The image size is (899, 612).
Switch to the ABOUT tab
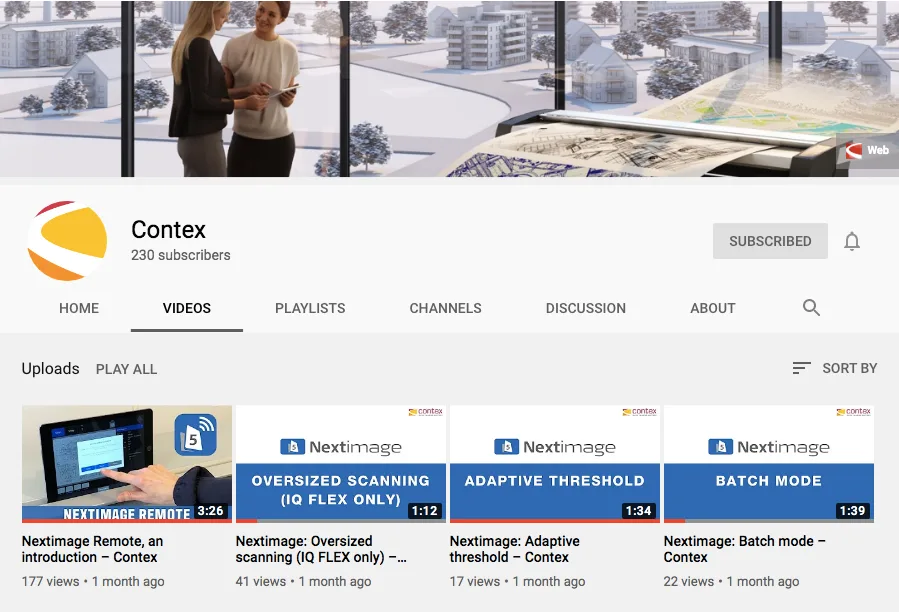[713, 308]
